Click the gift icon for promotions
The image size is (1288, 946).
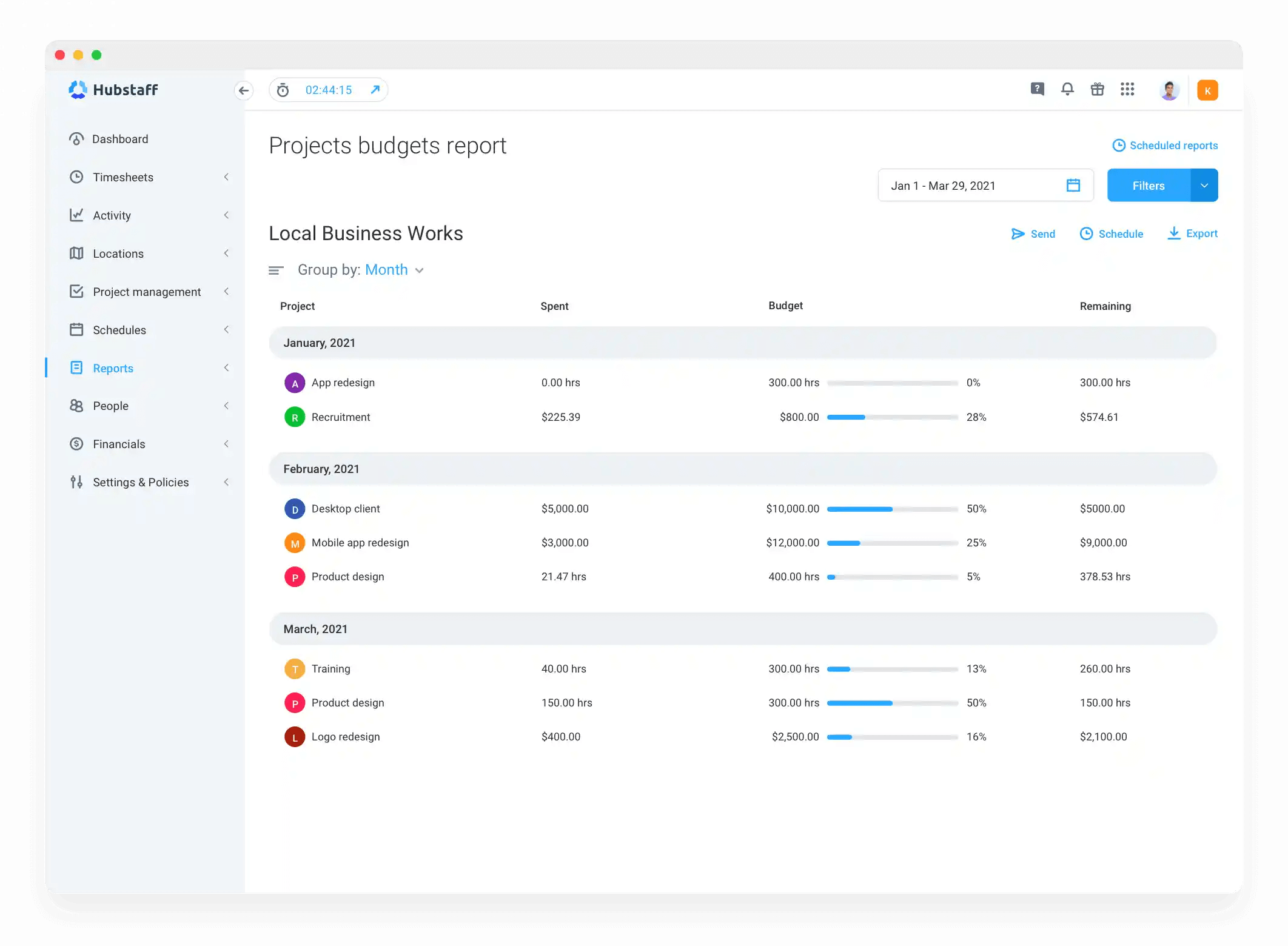1097,89
